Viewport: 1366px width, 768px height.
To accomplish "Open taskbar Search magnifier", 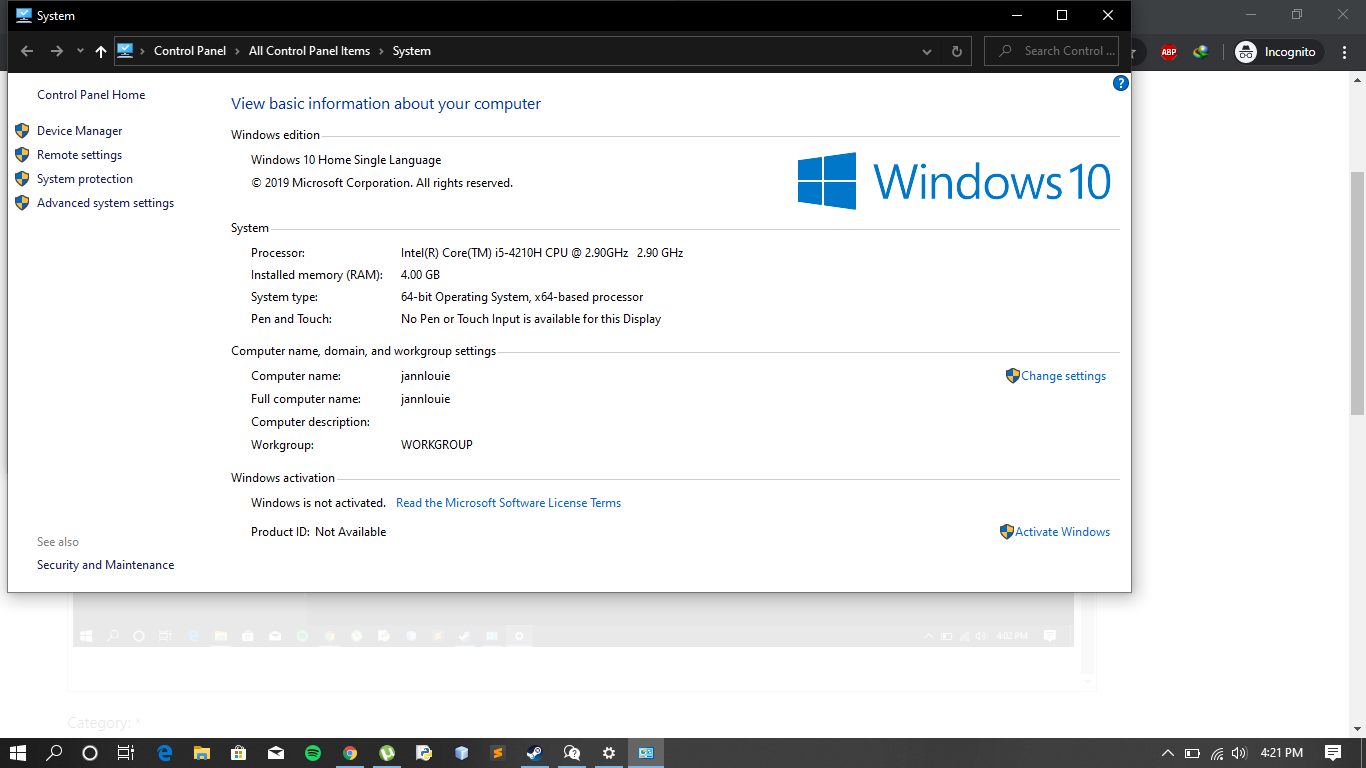I will coord(54,753).
